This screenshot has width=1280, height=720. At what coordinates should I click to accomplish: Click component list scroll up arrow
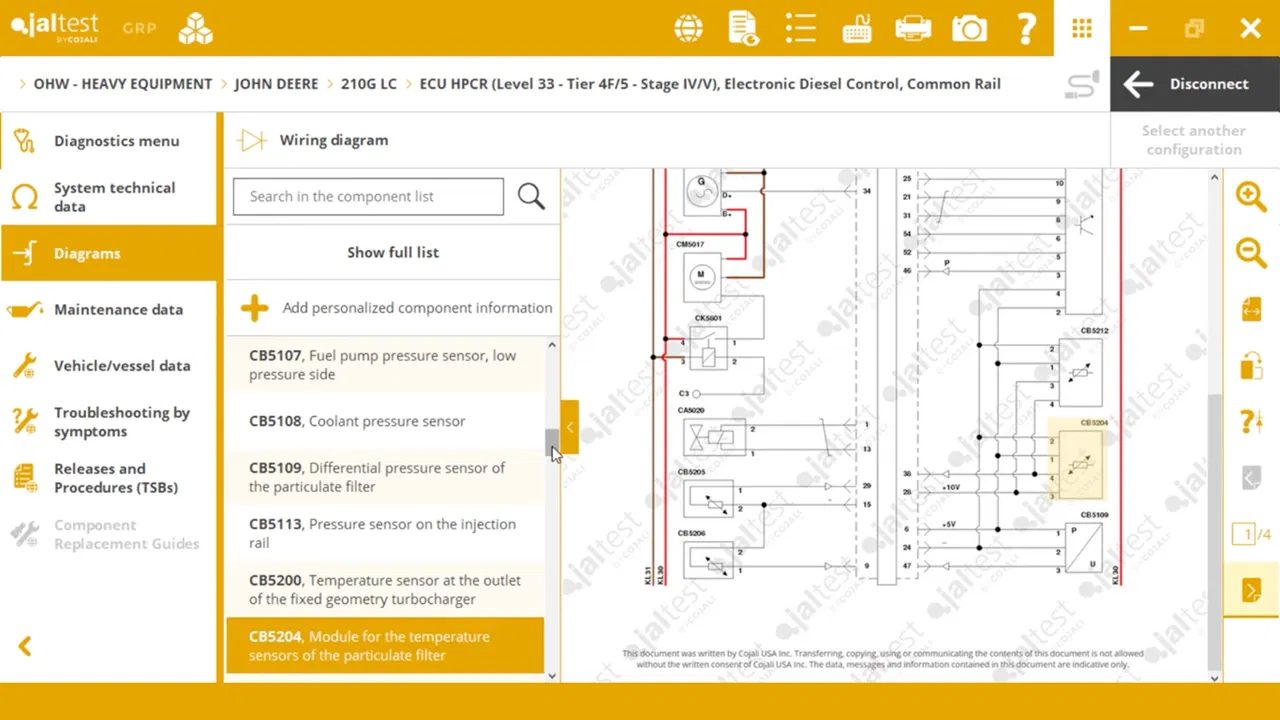552,346
